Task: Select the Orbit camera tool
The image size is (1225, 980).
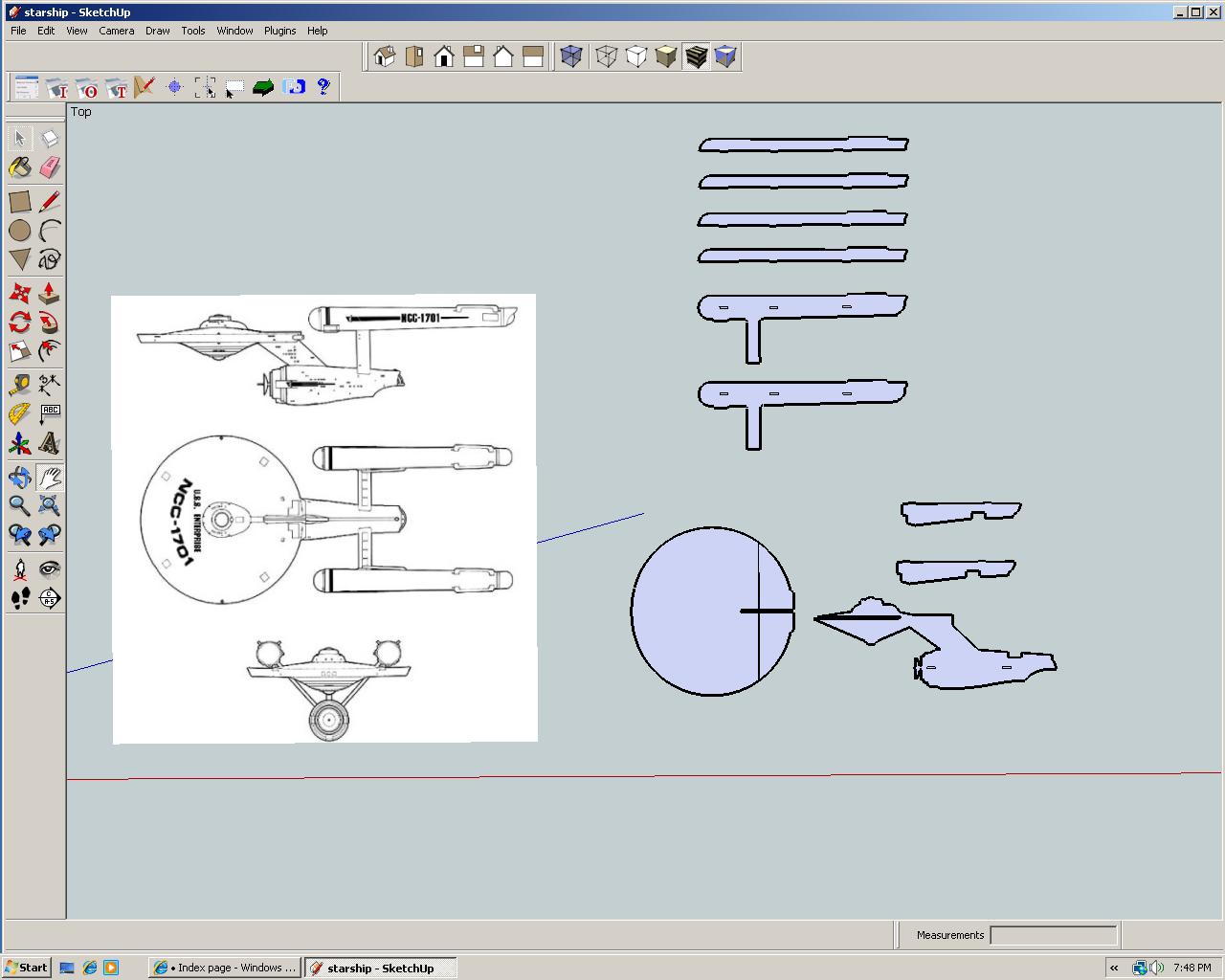Action: [19, 477]
